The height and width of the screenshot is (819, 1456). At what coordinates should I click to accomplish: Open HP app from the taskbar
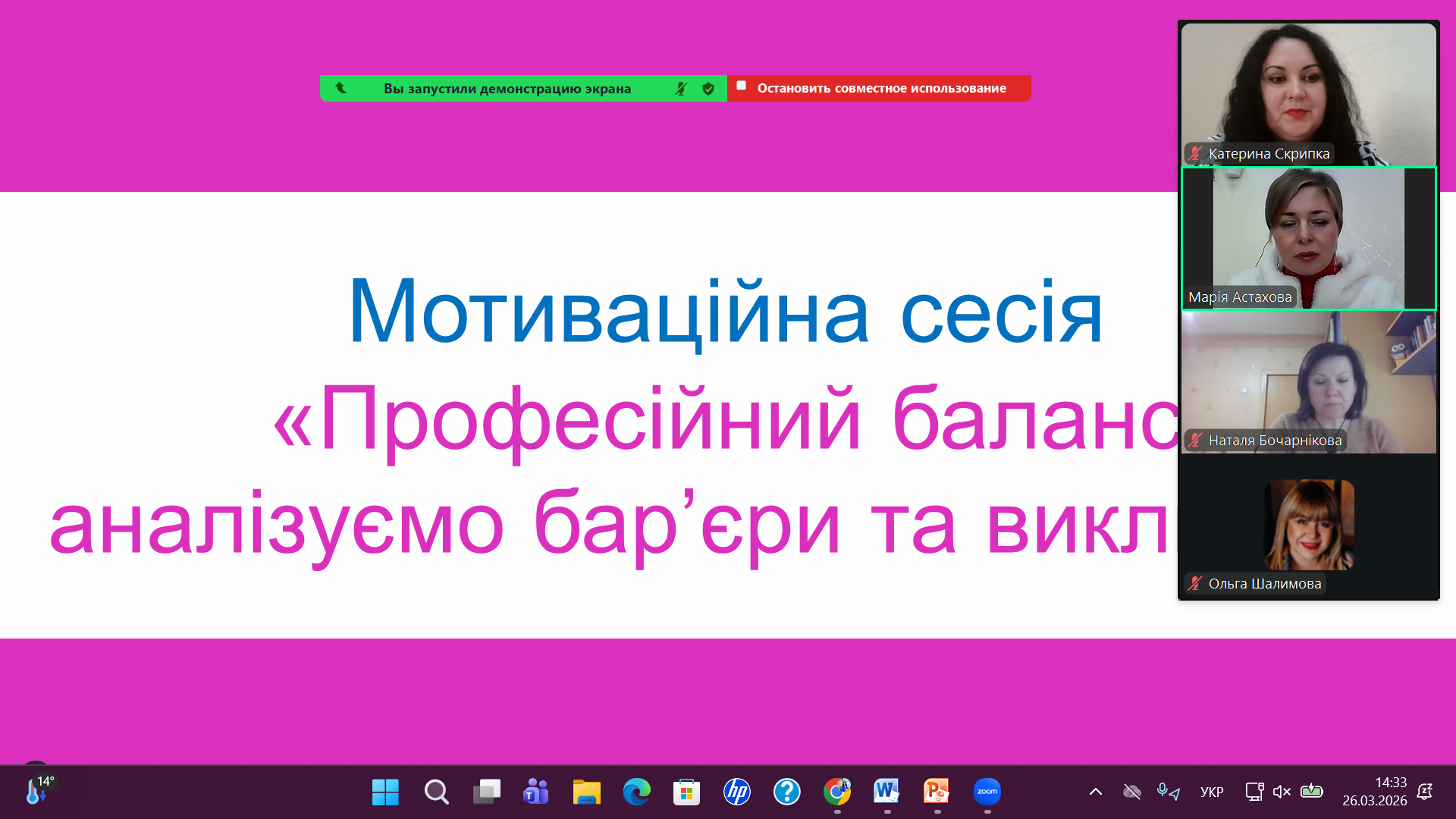point(736,792)
